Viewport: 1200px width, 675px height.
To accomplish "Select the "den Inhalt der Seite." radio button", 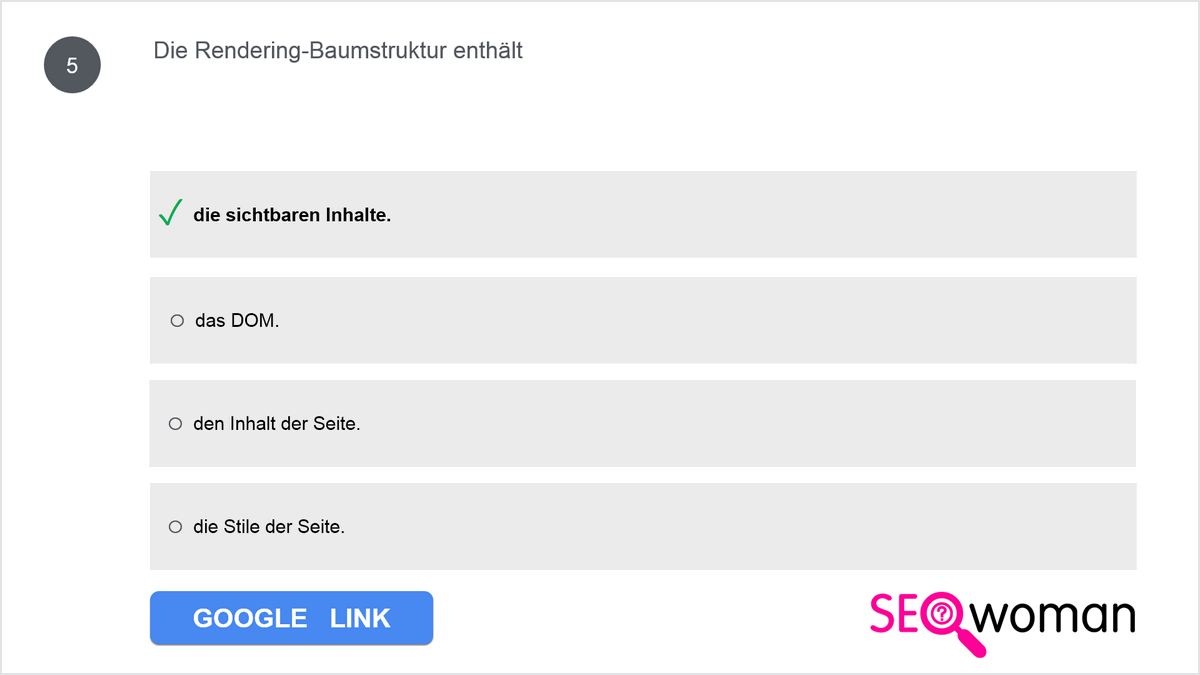I will [175, 424].
